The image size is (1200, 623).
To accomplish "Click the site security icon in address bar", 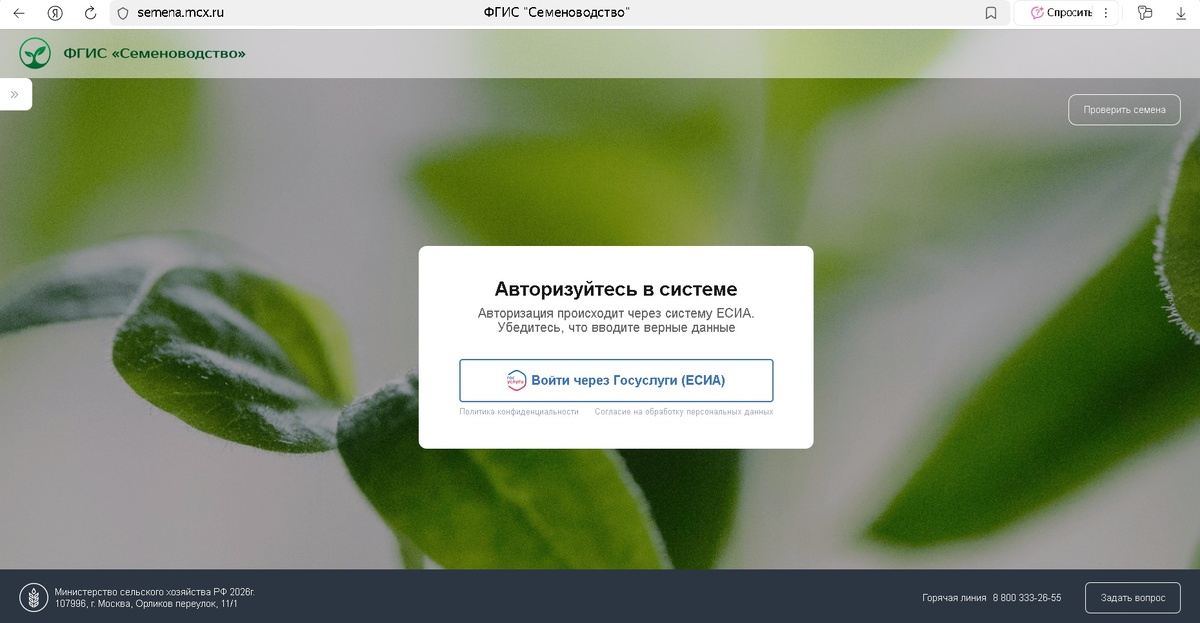I will pos(122,13).
